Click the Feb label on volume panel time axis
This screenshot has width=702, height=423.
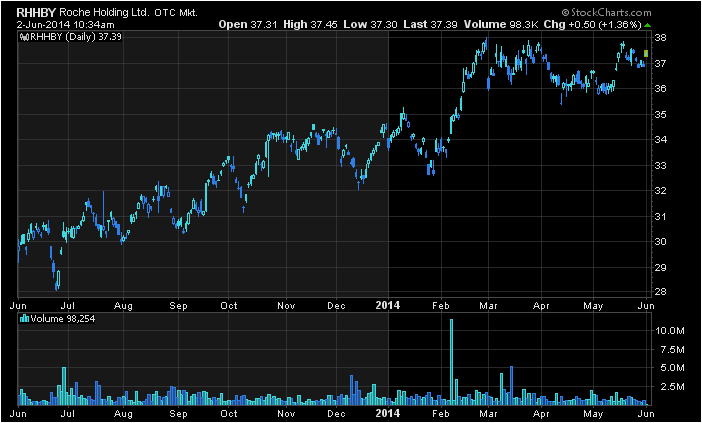pyautogui.click(x=441, y=413)
